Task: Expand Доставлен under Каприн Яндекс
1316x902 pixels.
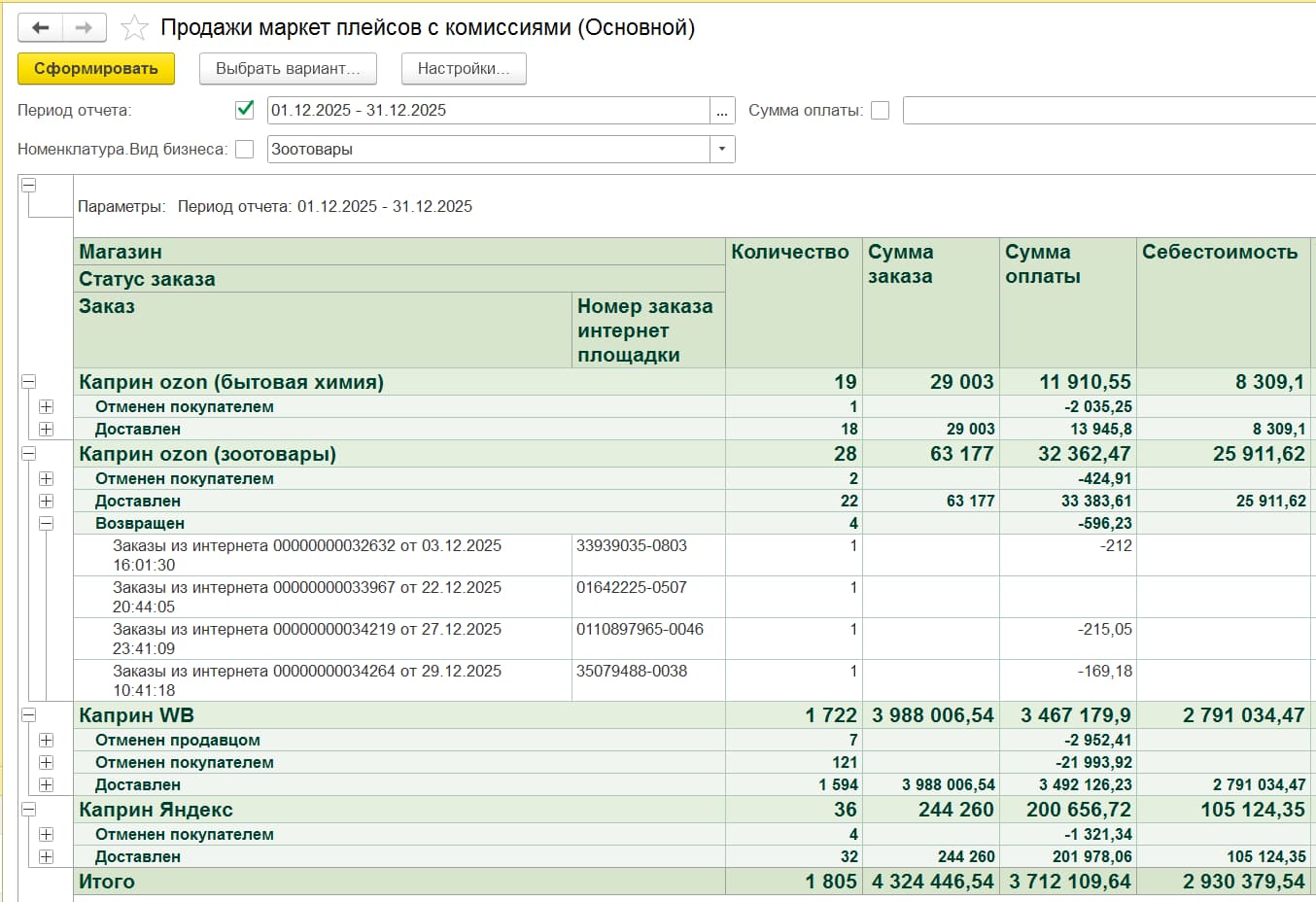Action: coord(46,857)
